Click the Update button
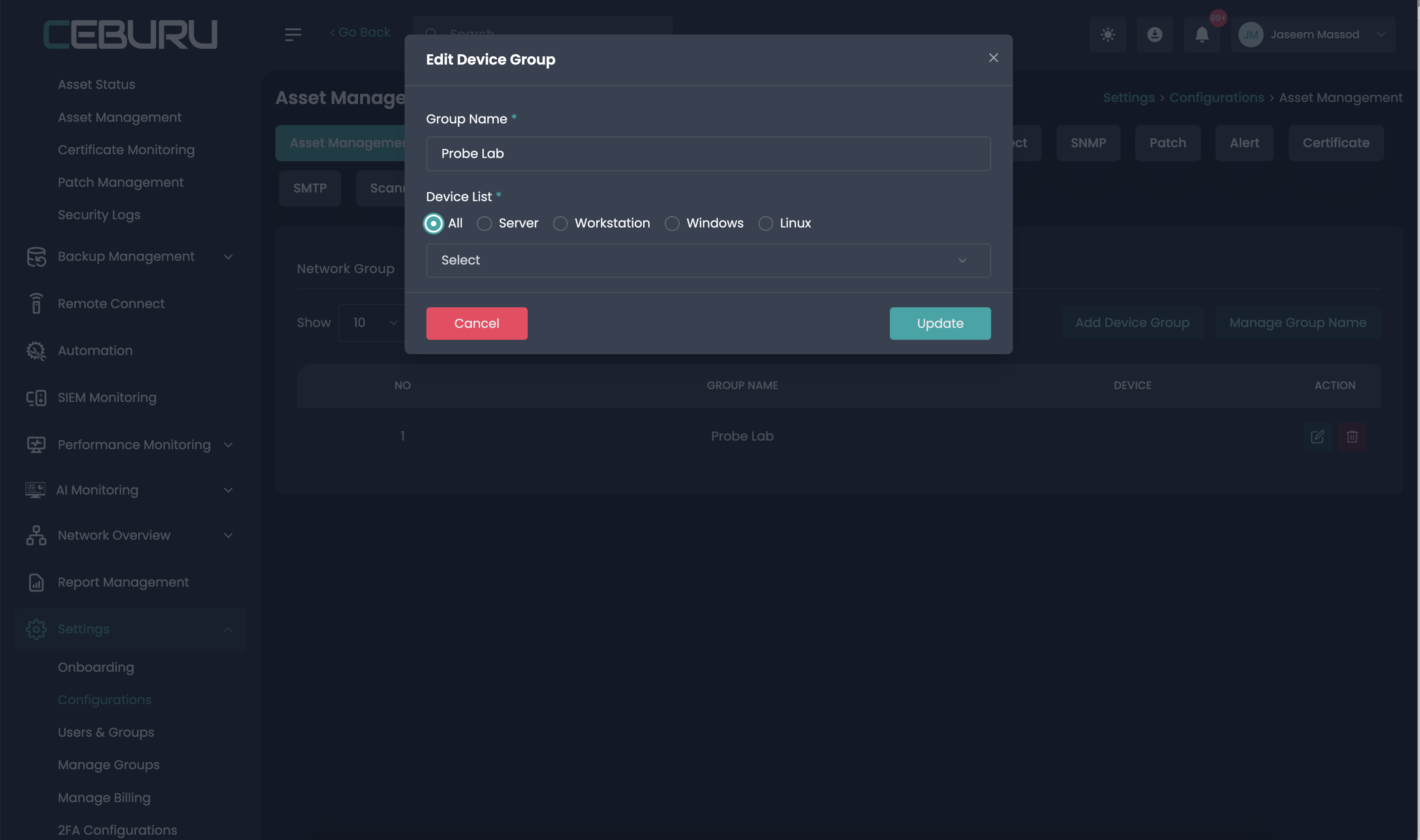This screenshot has width=1420, height=840. [940, 323]
